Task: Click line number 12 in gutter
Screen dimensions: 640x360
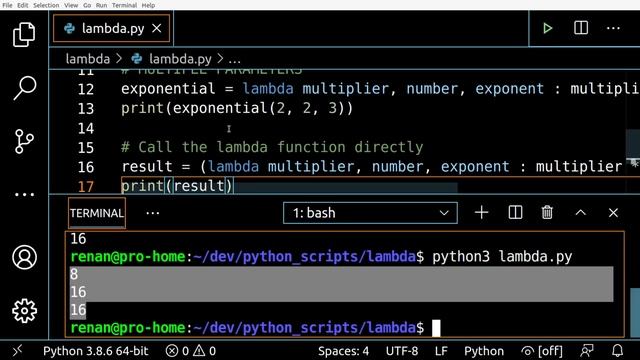Action: click(x=86, y=89)
